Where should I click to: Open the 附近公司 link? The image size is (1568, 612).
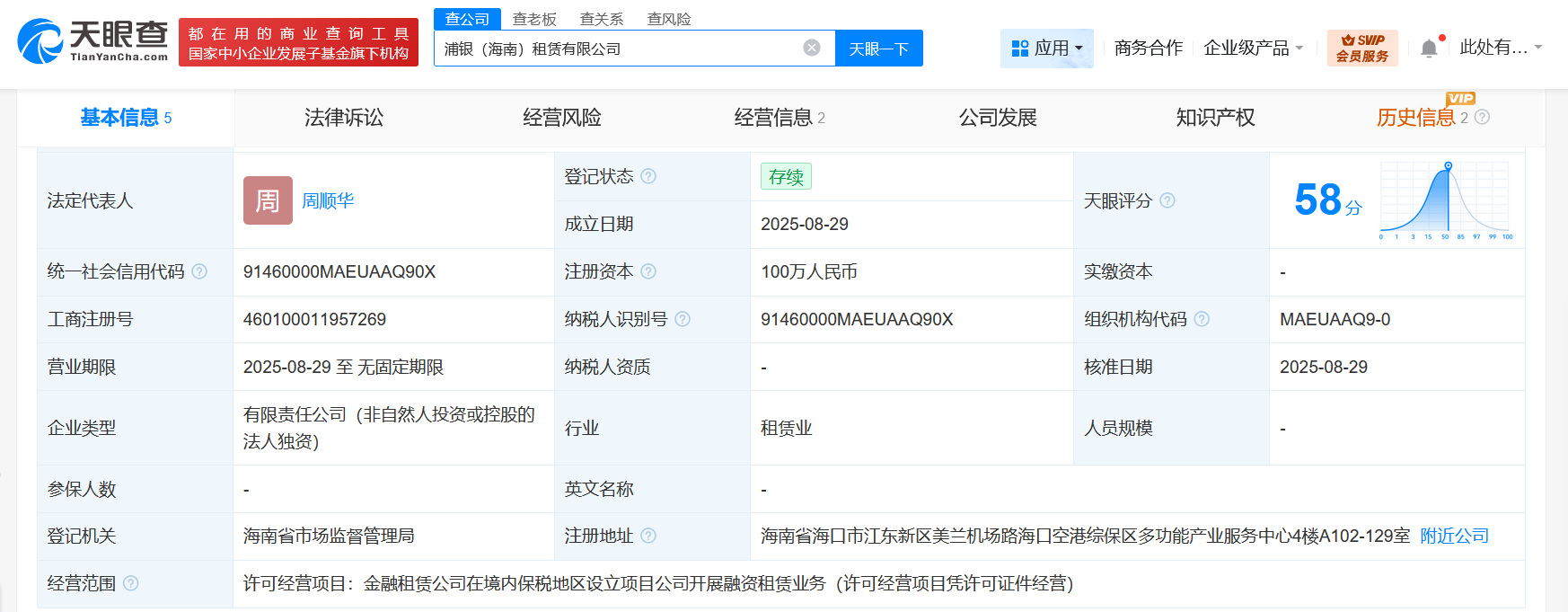[x=1454, y=536]
